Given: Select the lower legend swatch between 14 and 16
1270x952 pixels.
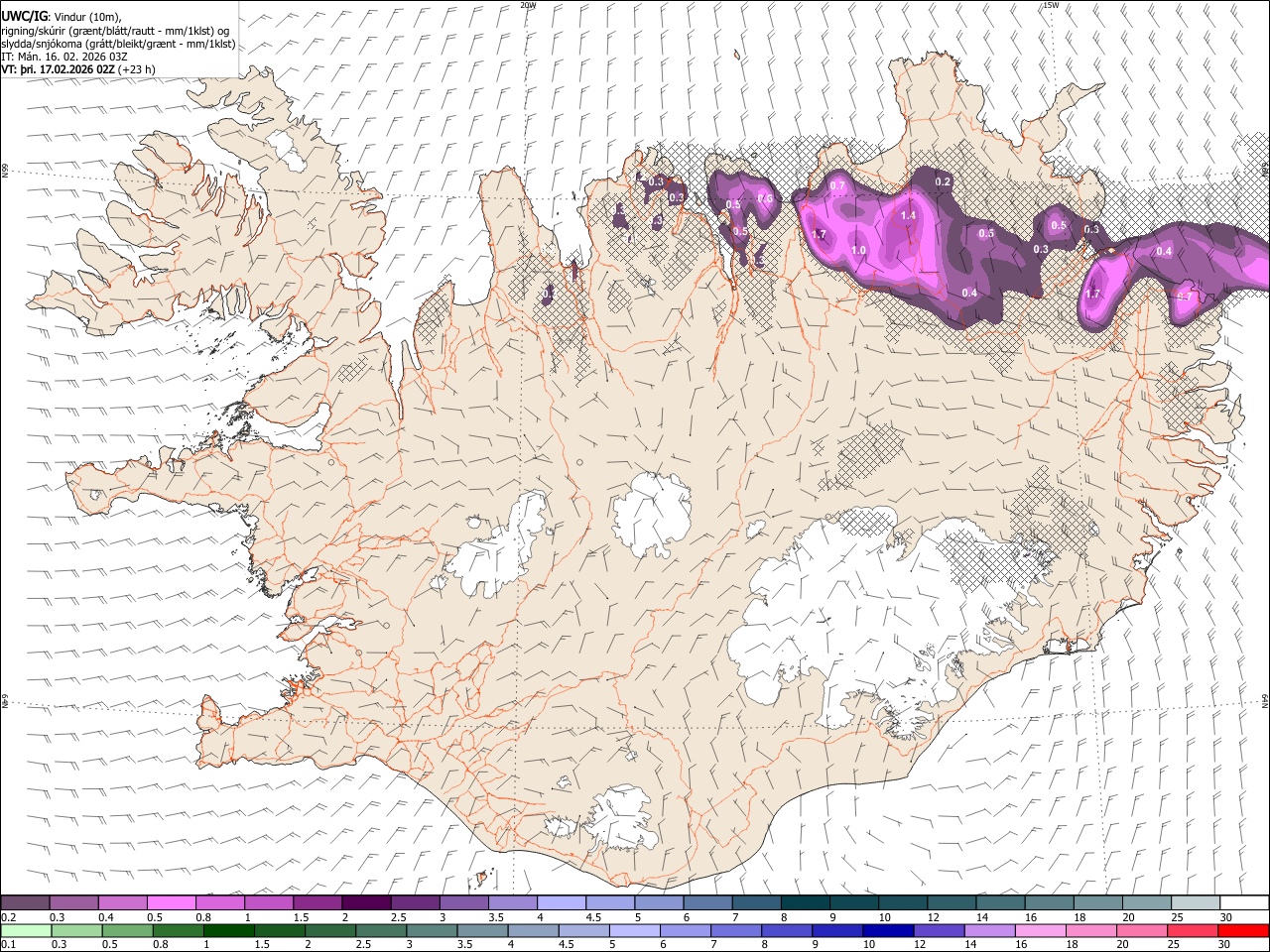Looking at the screenshot, I should 989,930.
